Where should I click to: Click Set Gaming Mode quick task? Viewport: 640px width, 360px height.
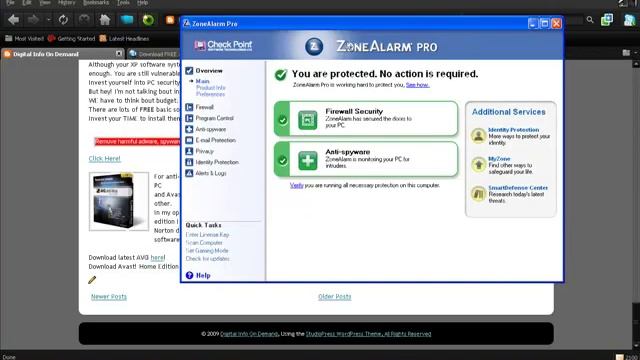point(207,251)
